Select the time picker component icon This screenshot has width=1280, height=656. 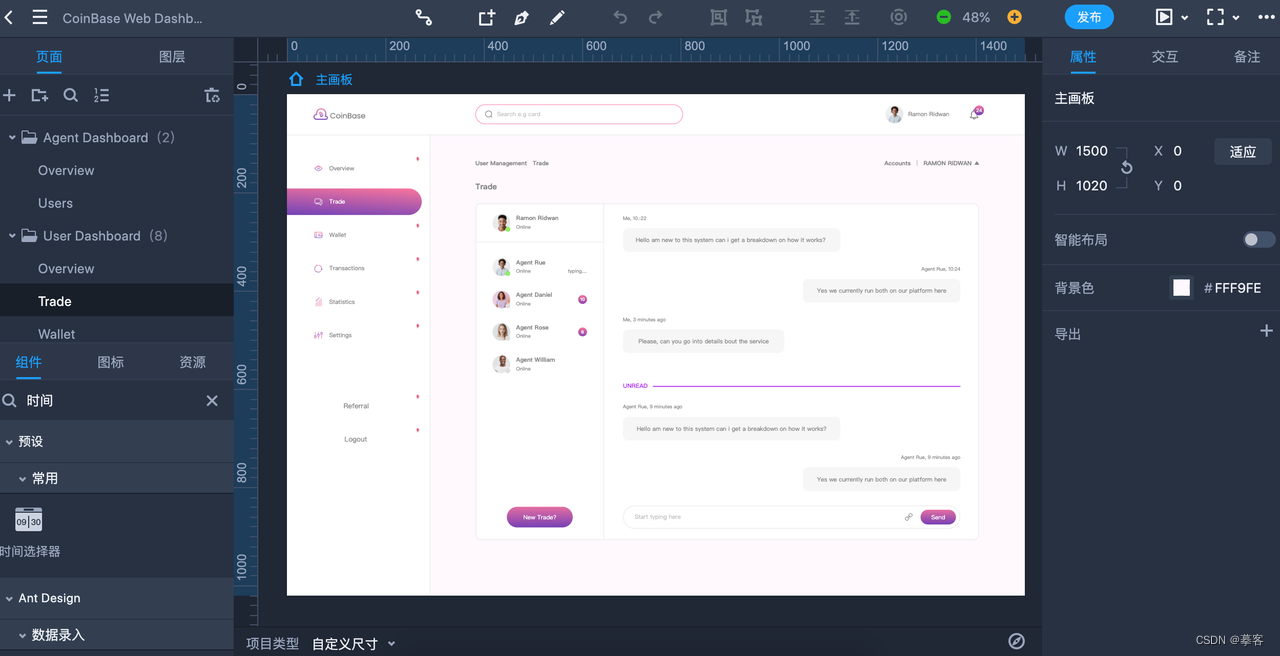click(x=29, y=520)
